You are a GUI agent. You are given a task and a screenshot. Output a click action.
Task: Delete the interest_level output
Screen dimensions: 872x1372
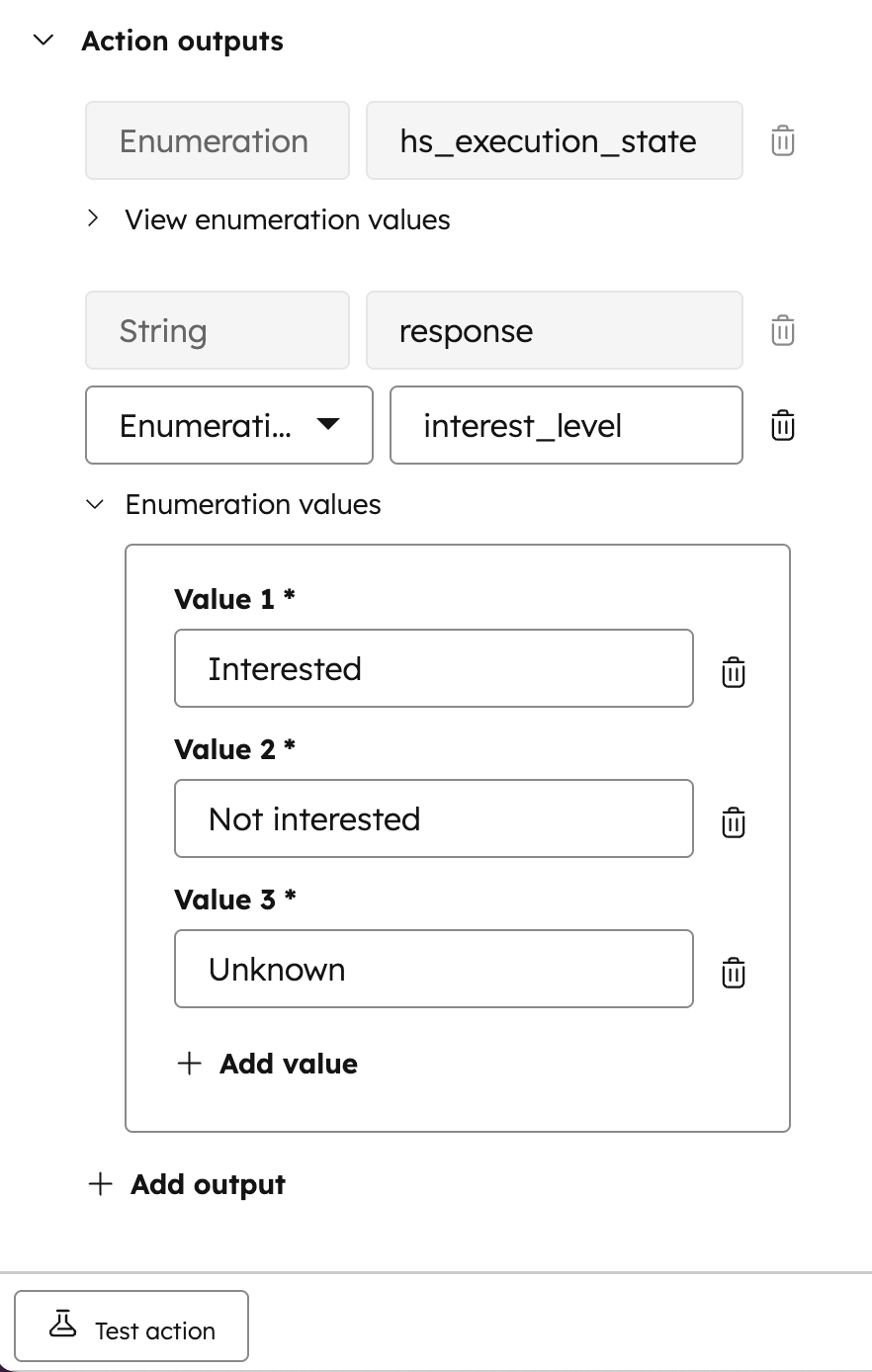[x=781, y=425]
